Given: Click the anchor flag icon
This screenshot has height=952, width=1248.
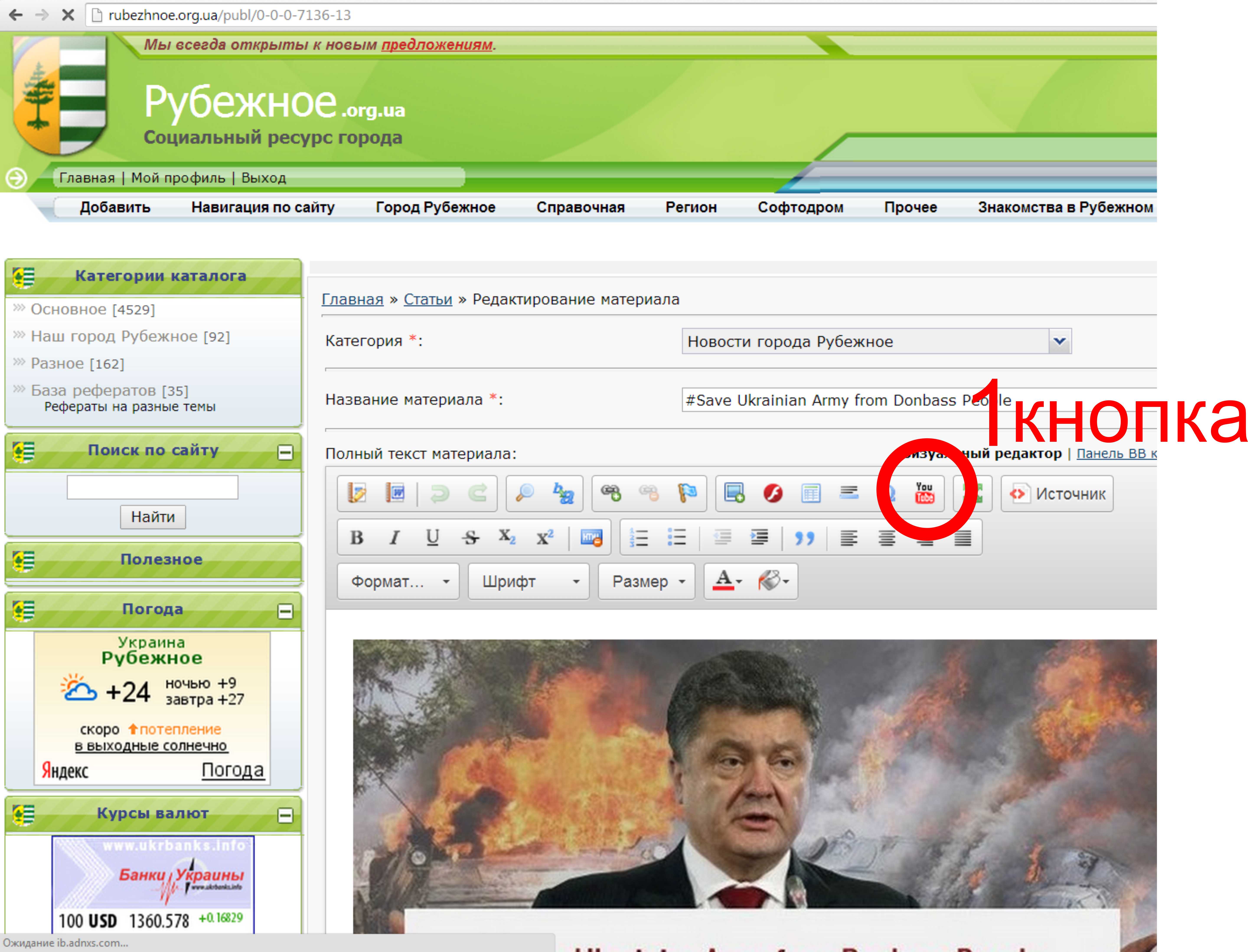Looking at the screenshot, I should (x=687, y=492).
